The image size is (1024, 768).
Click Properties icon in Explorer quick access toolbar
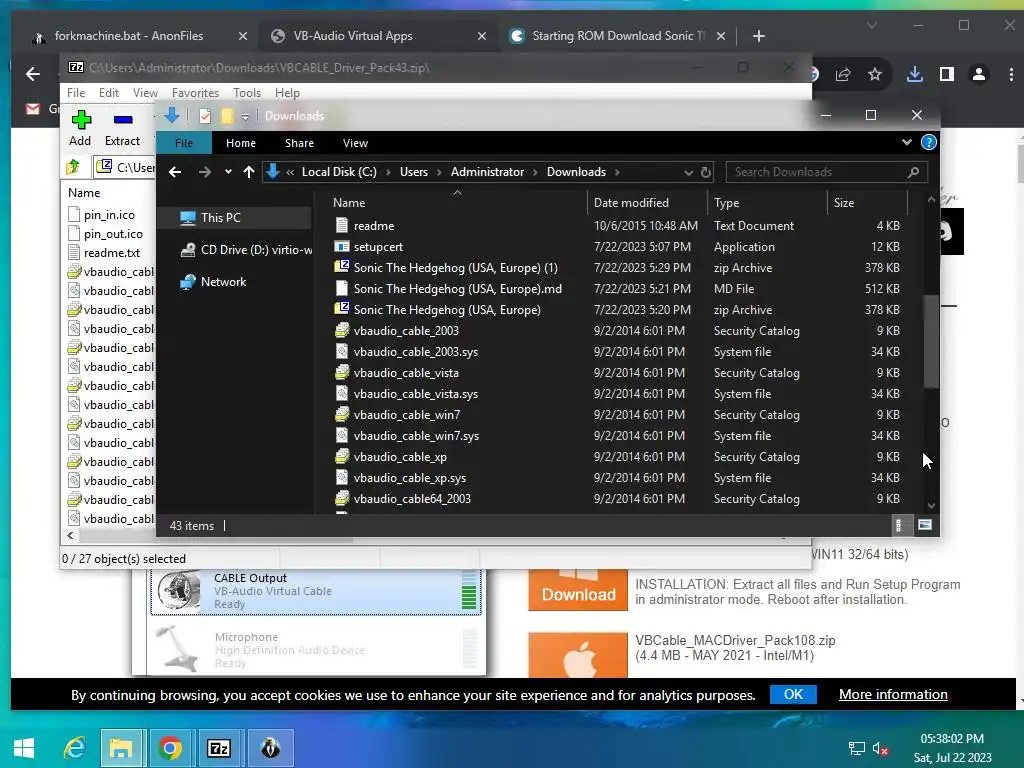pyautogui.click(x=205, y=116)
